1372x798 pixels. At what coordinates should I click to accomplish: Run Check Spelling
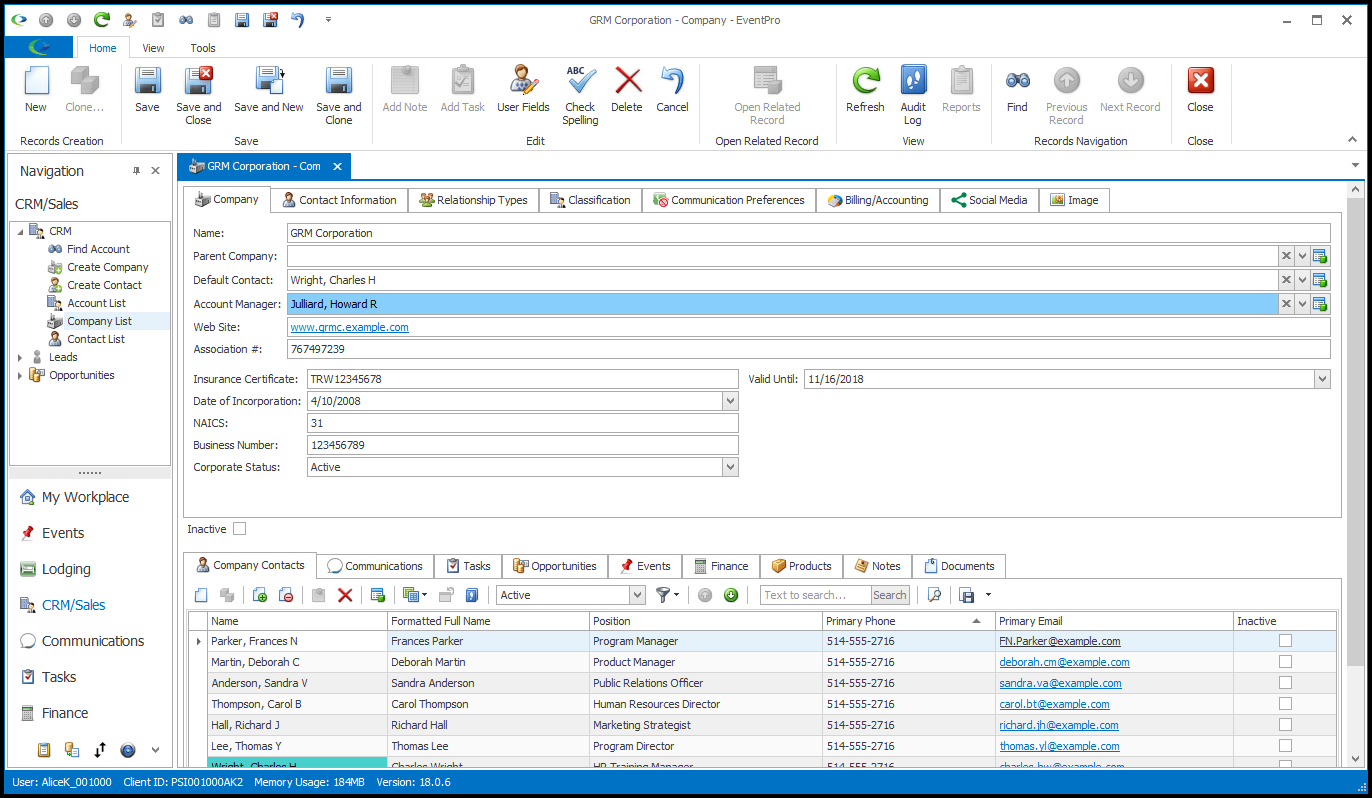[580, 95]
